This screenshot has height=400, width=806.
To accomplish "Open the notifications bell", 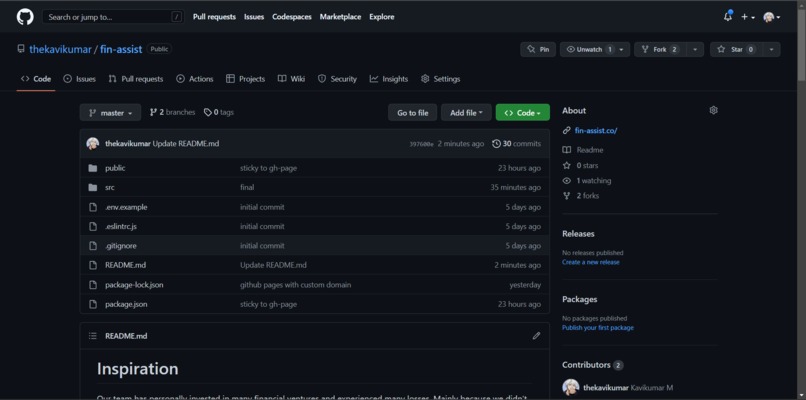I will [727, 16].
